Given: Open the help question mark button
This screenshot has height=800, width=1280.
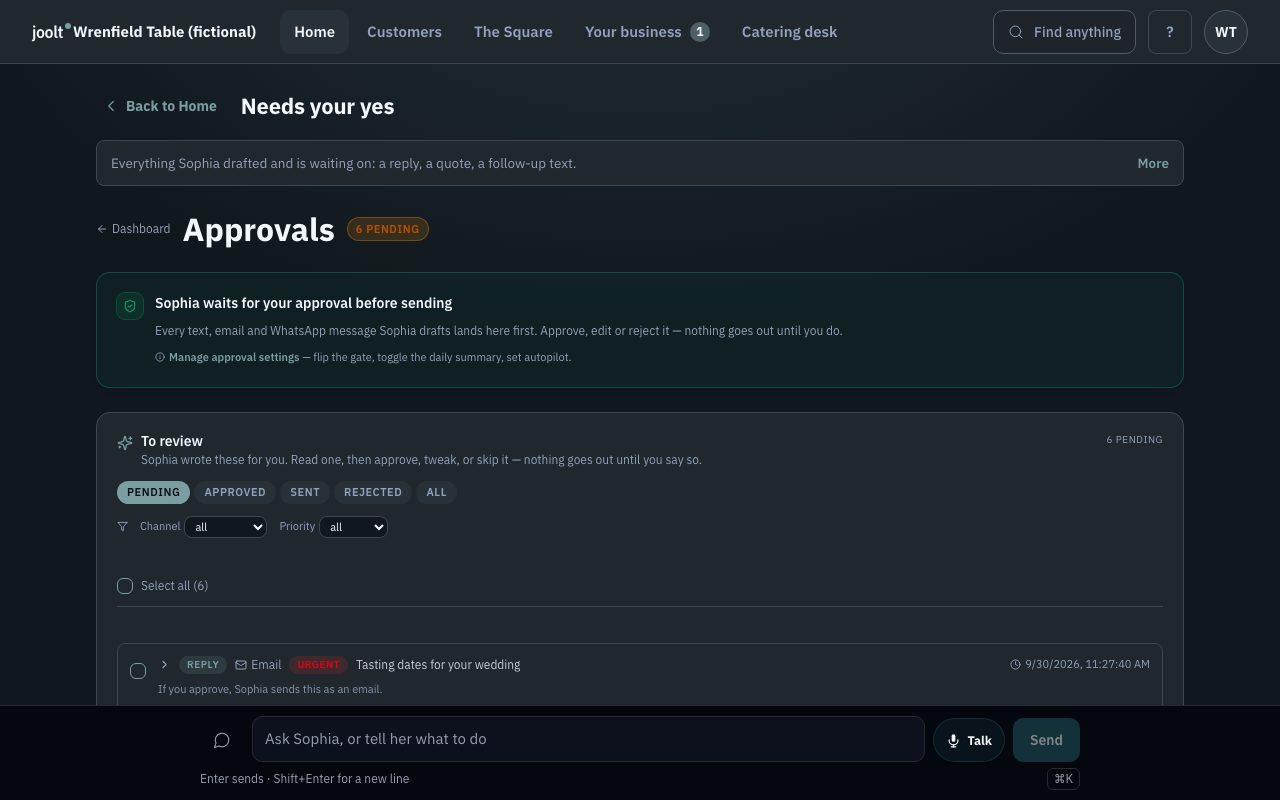Looking at the screenshot, I should click(x=1170, y=32).
